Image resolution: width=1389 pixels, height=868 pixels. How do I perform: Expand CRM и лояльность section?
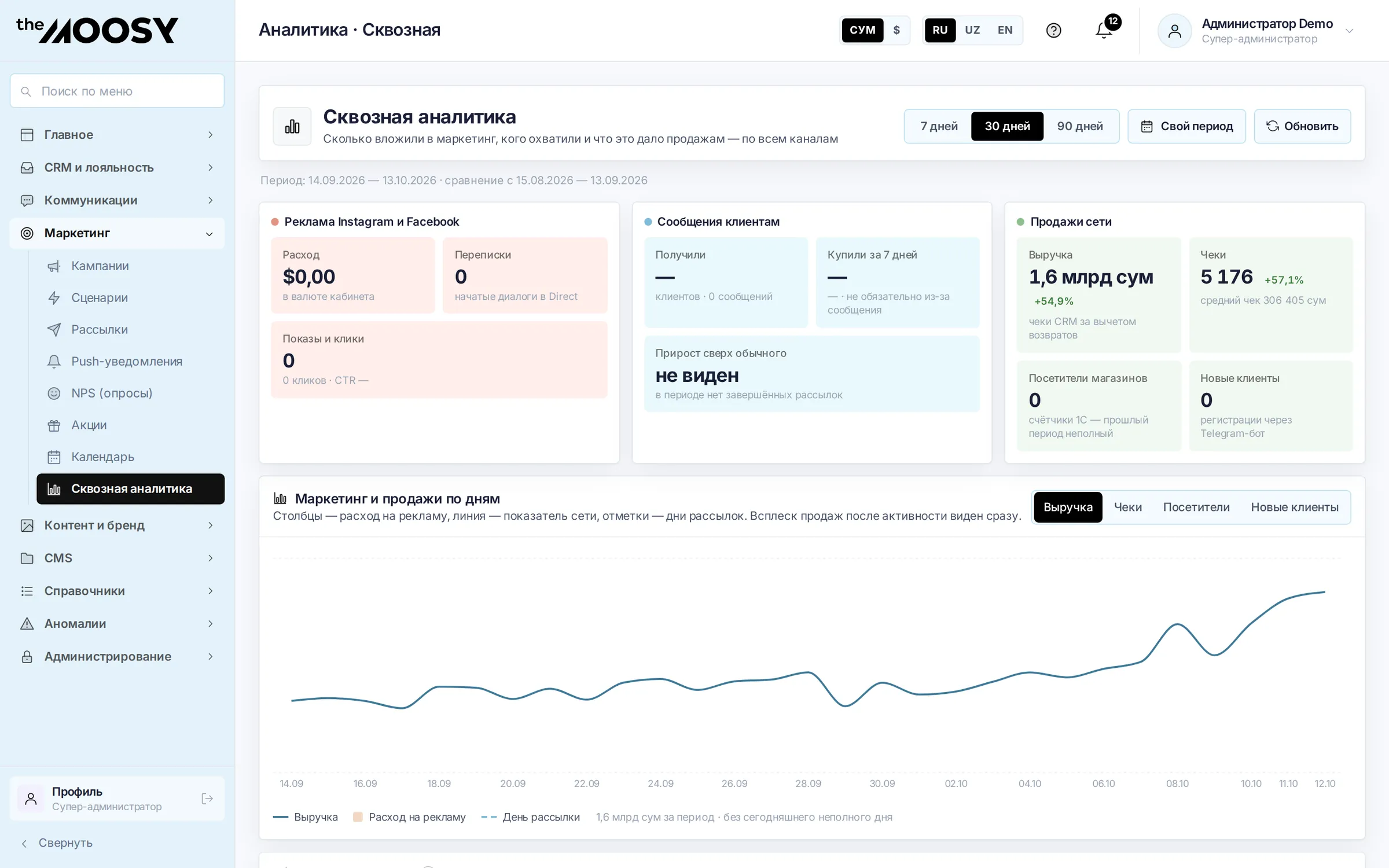(x=117, y=168)
